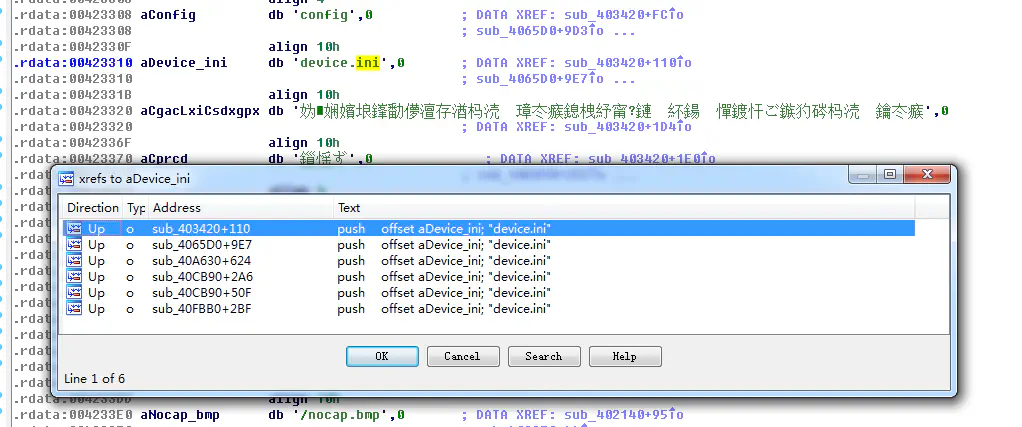
Task: Sort by the Direction column header
Action: tap(92, 208)
